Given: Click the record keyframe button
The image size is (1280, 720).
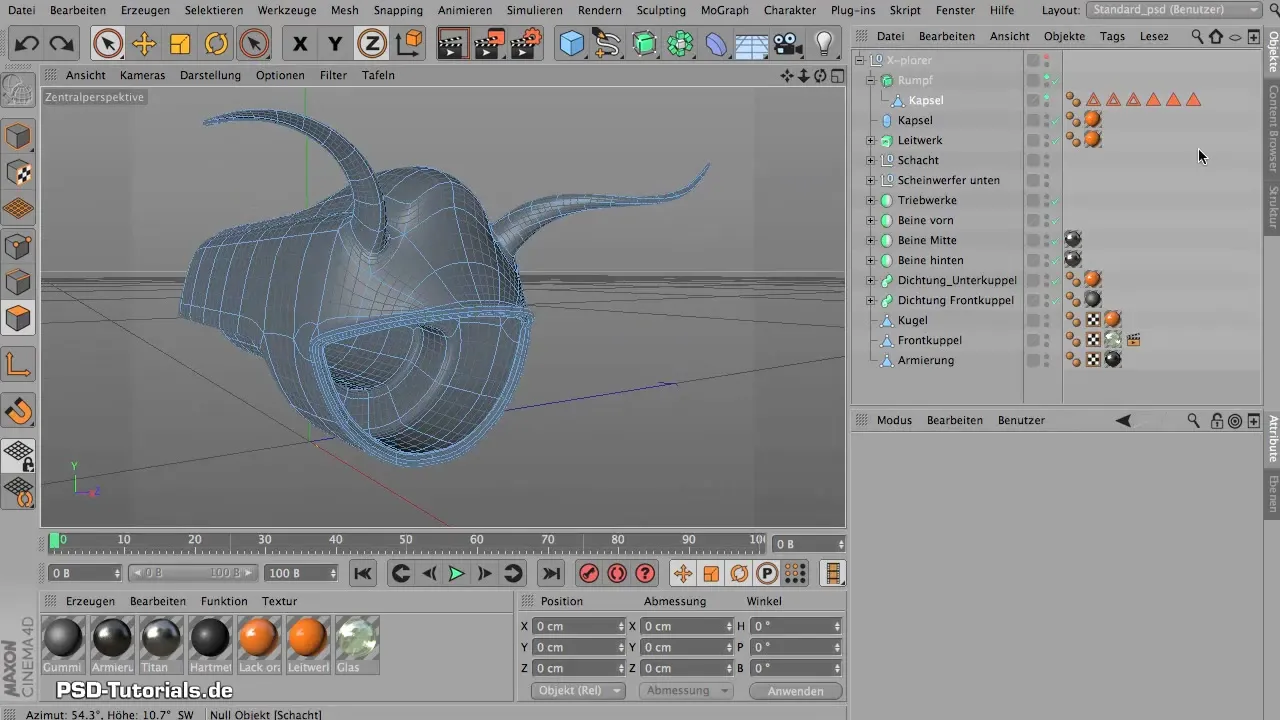Looking at the screenshot, I should pyautogui.click(x=589, y=573).
